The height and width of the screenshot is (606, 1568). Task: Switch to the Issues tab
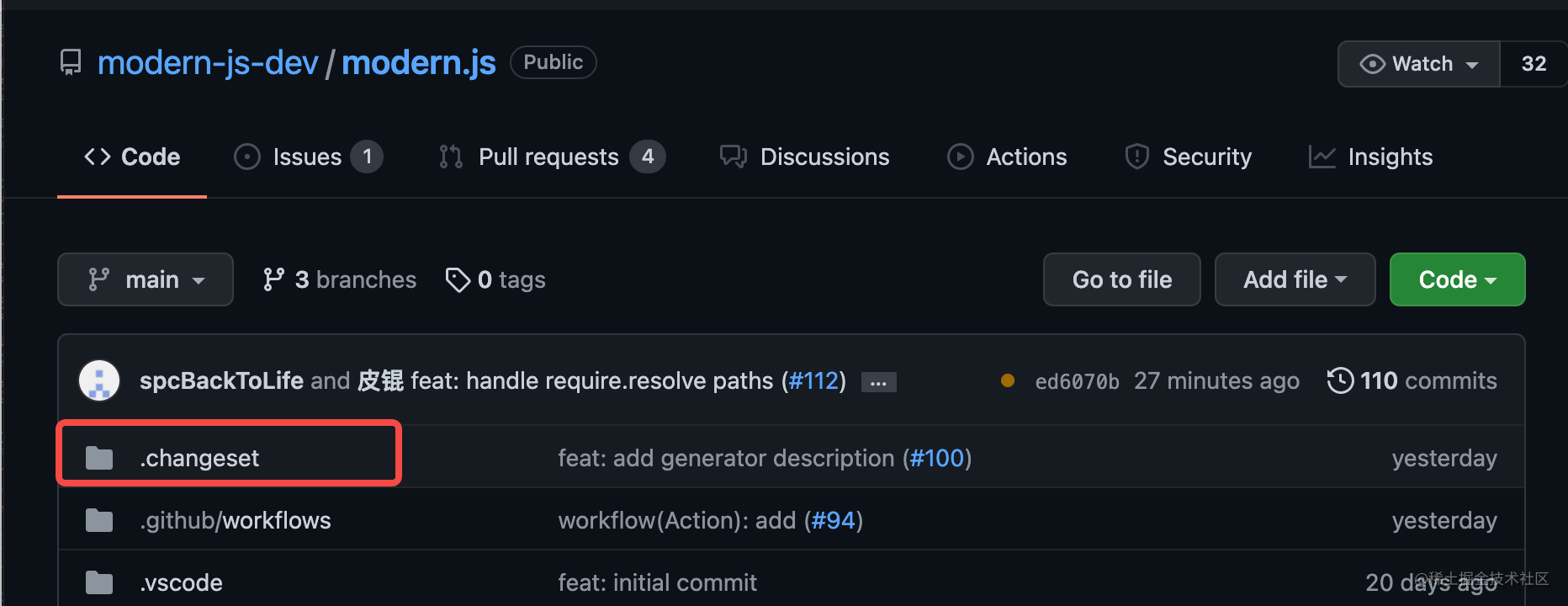click(308, 157)
